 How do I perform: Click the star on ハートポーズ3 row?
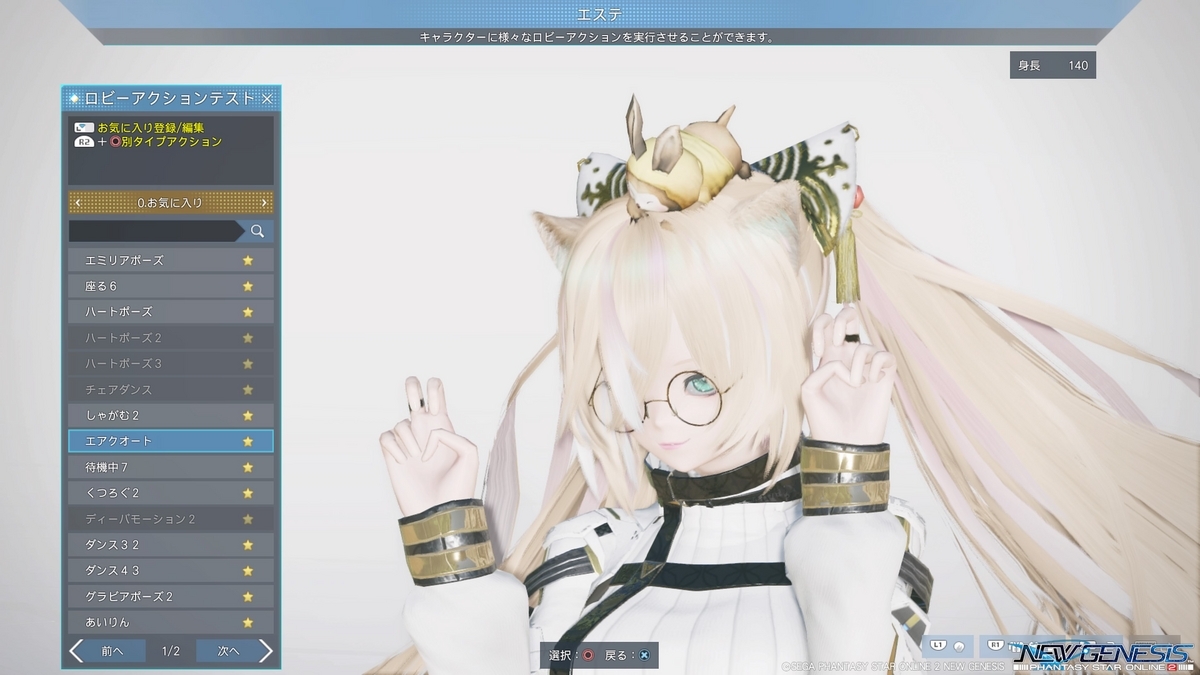[x=248, y=364]
